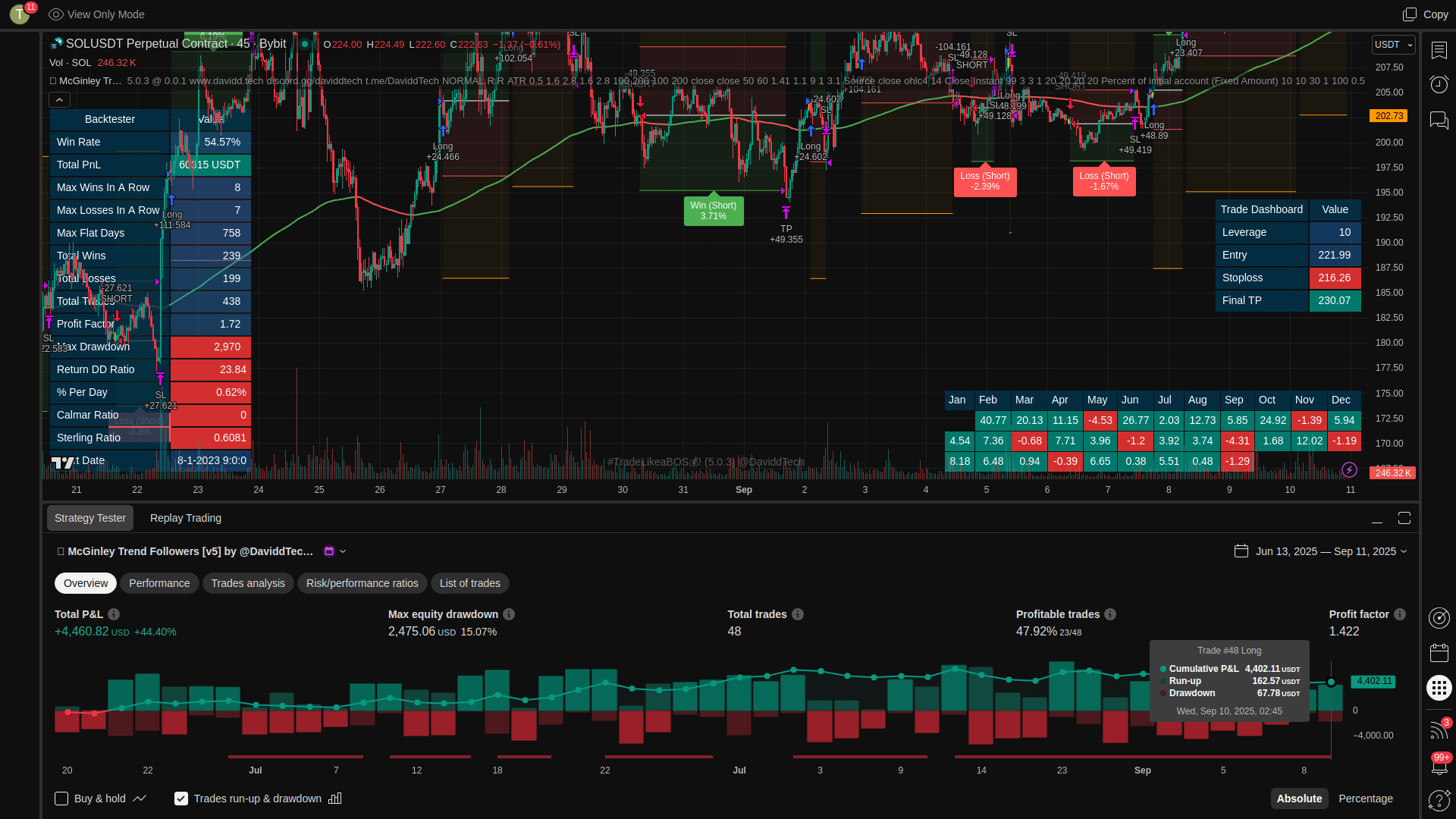Image resolution: width=1456 pixels, height=819 pixels.
Task: Click the run-up & drawdown bar chart icon
Action: tap(335, 799)
